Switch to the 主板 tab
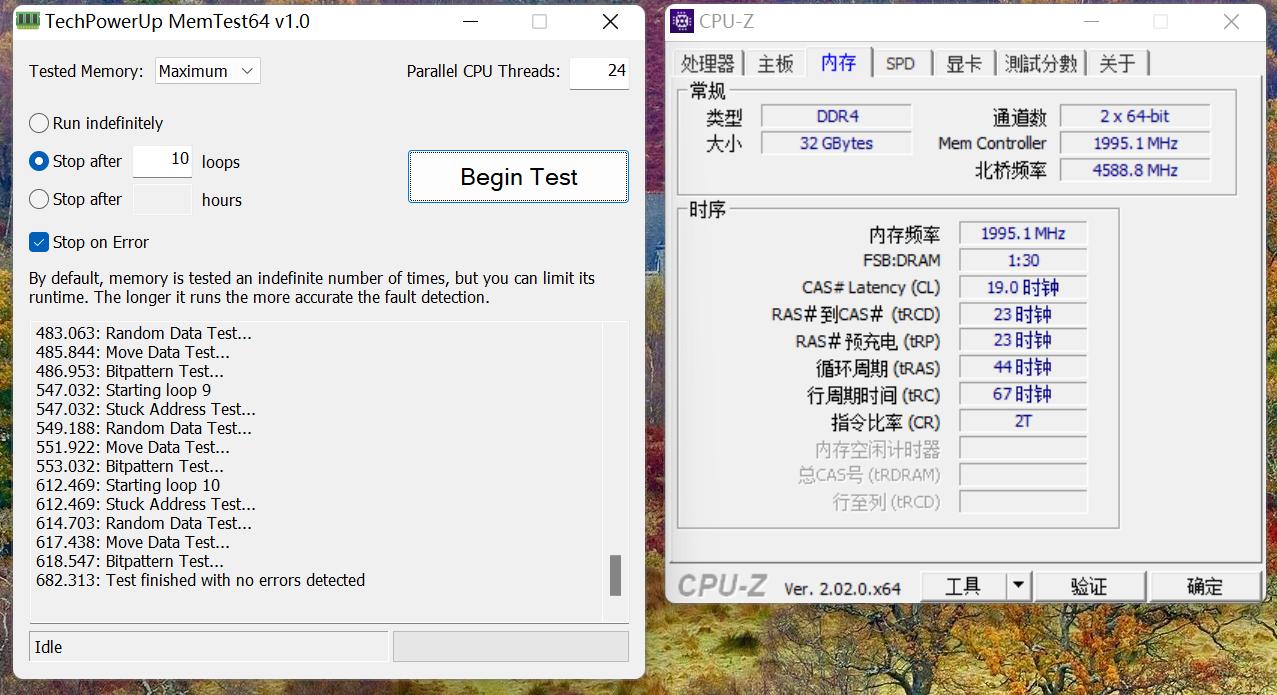 point(775,63)
